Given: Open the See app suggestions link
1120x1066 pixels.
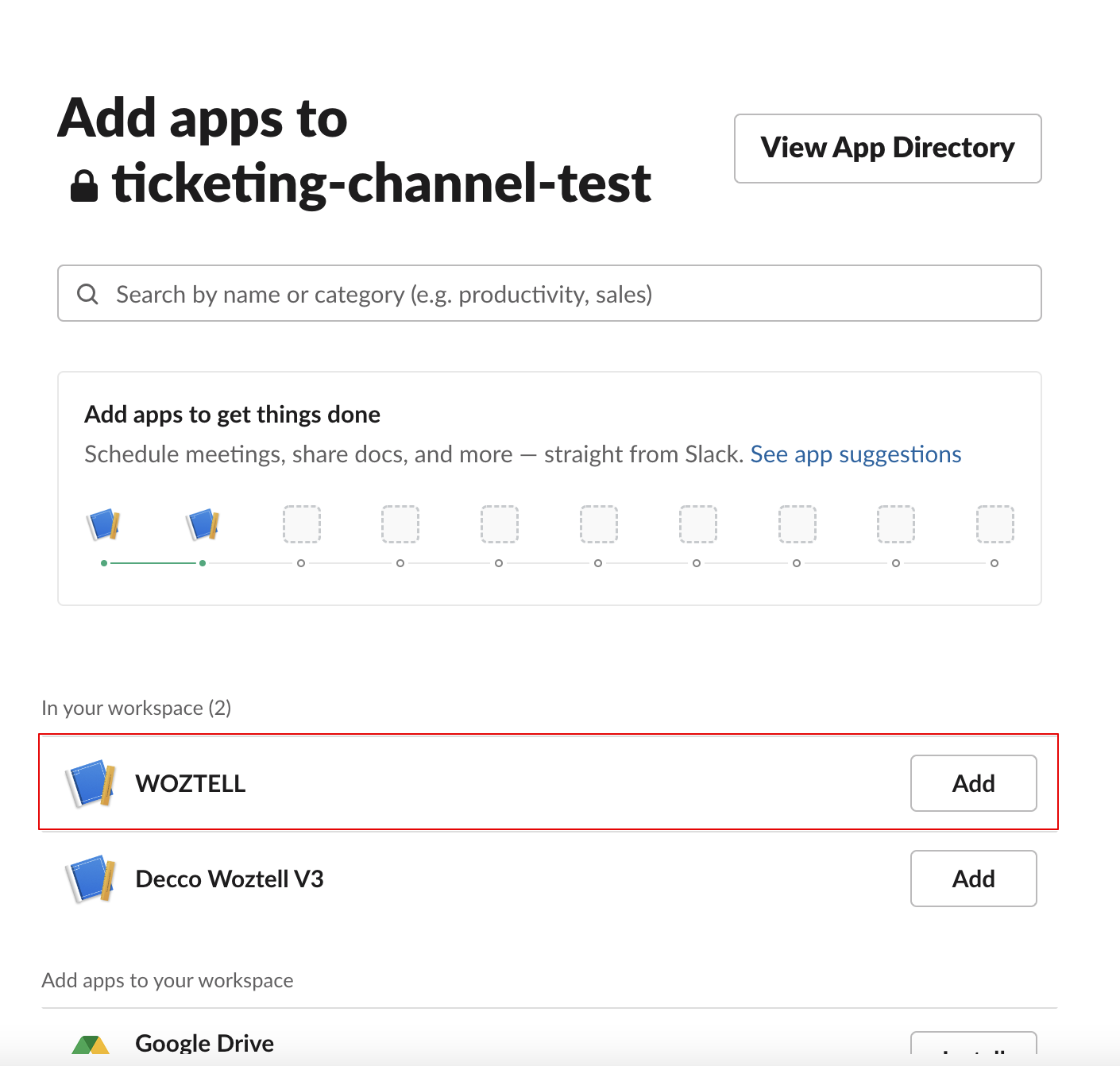Looking at the screenshot, I should (x=855, y=454).
